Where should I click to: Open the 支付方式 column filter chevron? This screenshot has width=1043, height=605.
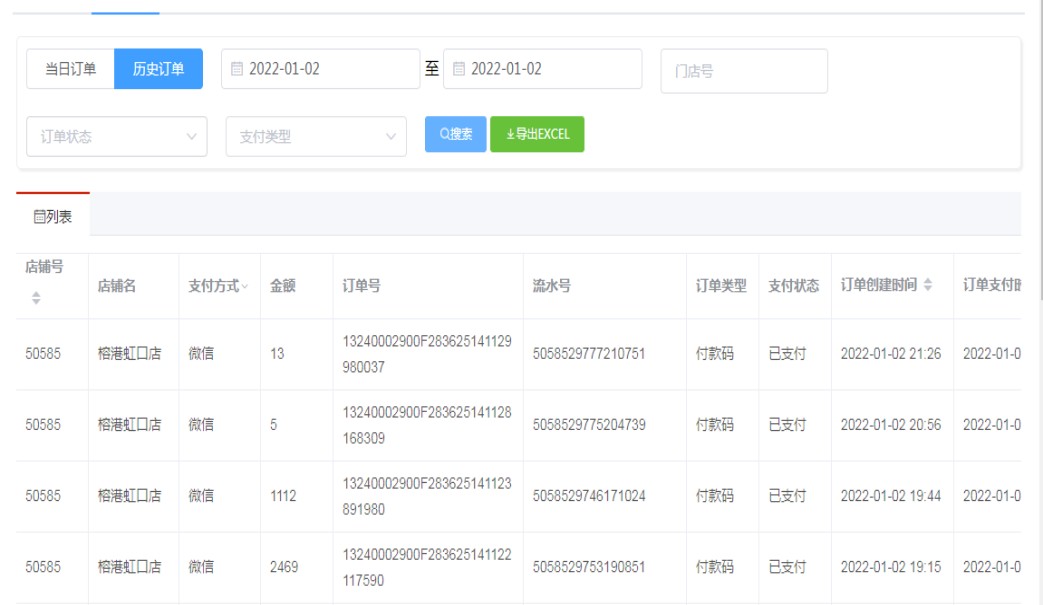click(245, 286)
